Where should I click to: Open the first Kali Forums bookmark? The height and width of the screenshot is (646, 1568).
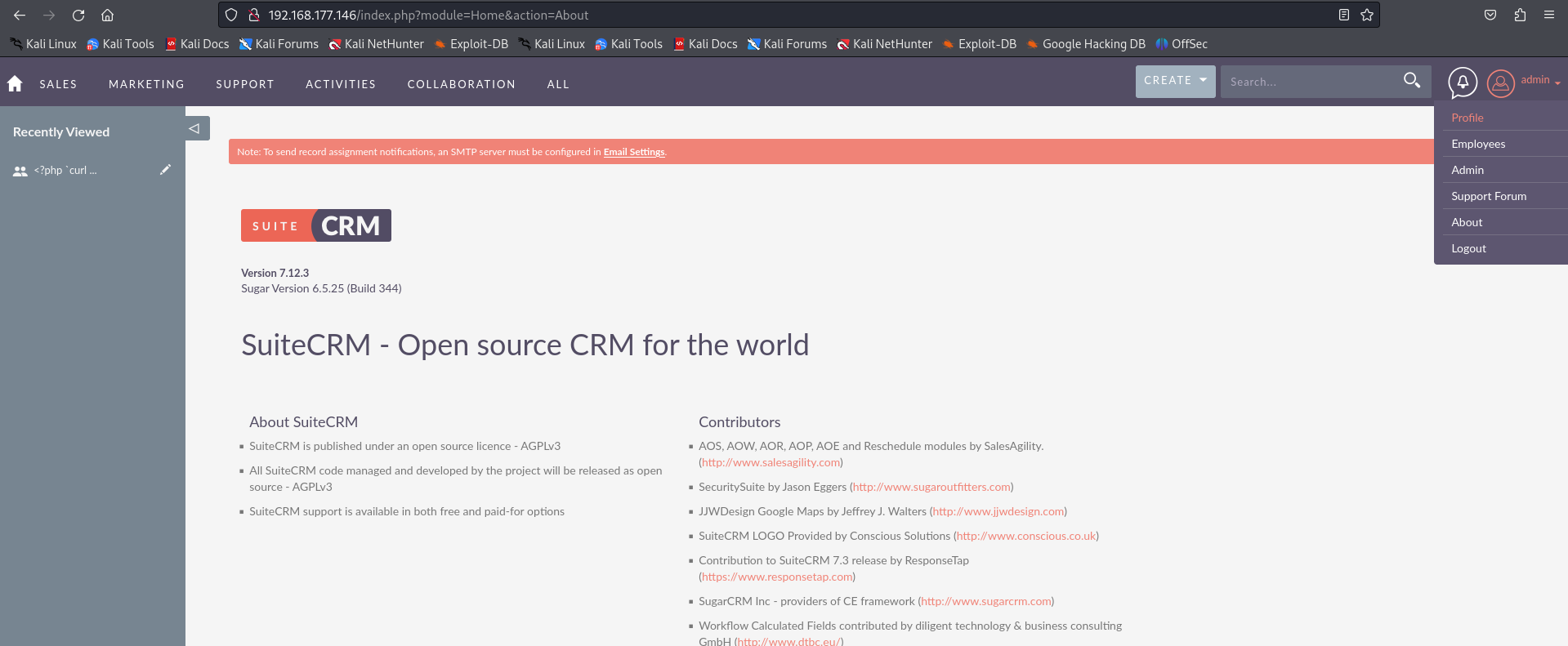[x=279, y=44]
